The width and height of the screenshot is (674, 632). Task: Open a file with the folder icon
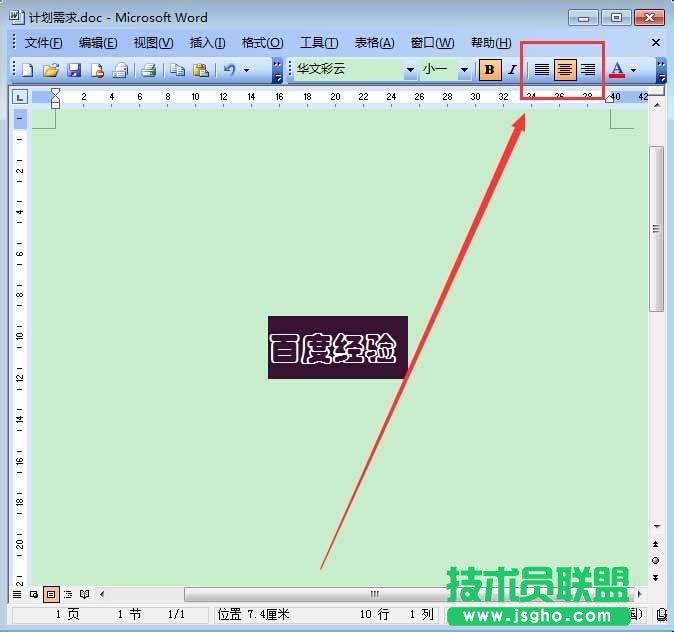coord(51,70)
